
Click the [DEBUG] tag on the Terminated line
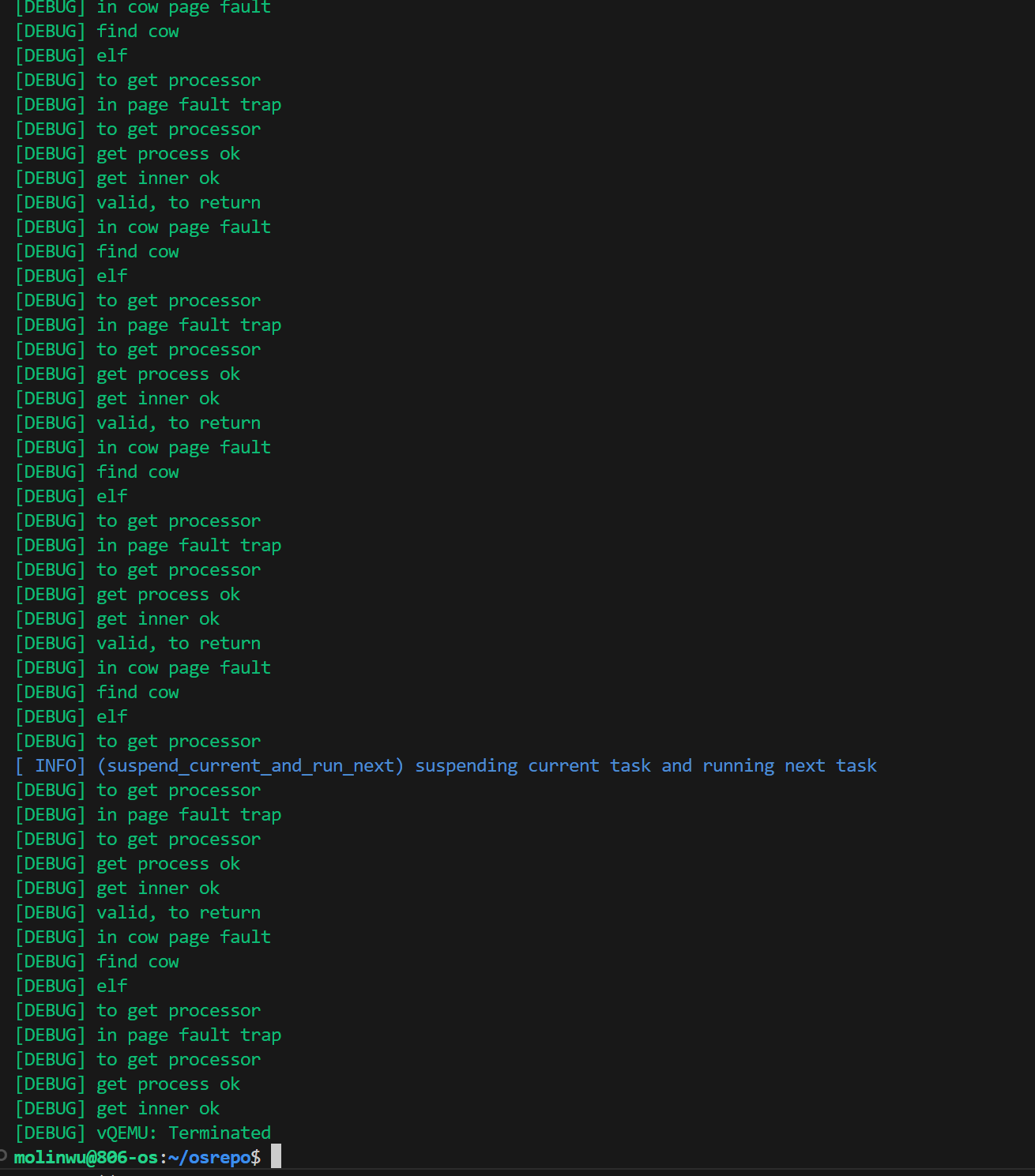pyautogui.click(x=50, y=1133)
